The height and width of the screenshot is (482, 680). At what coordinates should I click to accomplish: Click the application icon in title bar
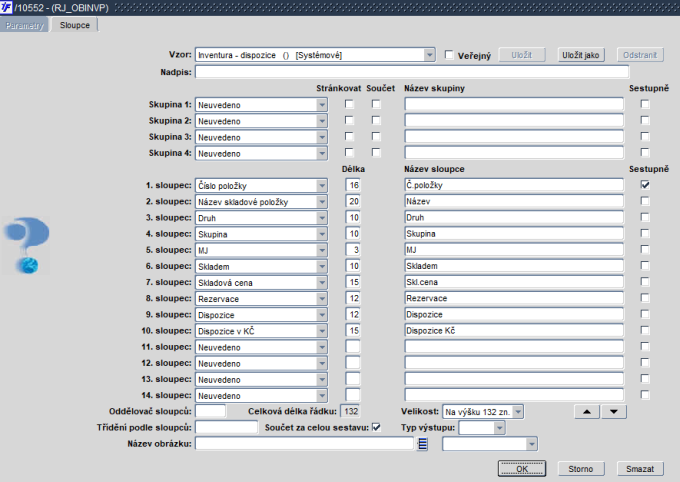[x=6, y=7]
